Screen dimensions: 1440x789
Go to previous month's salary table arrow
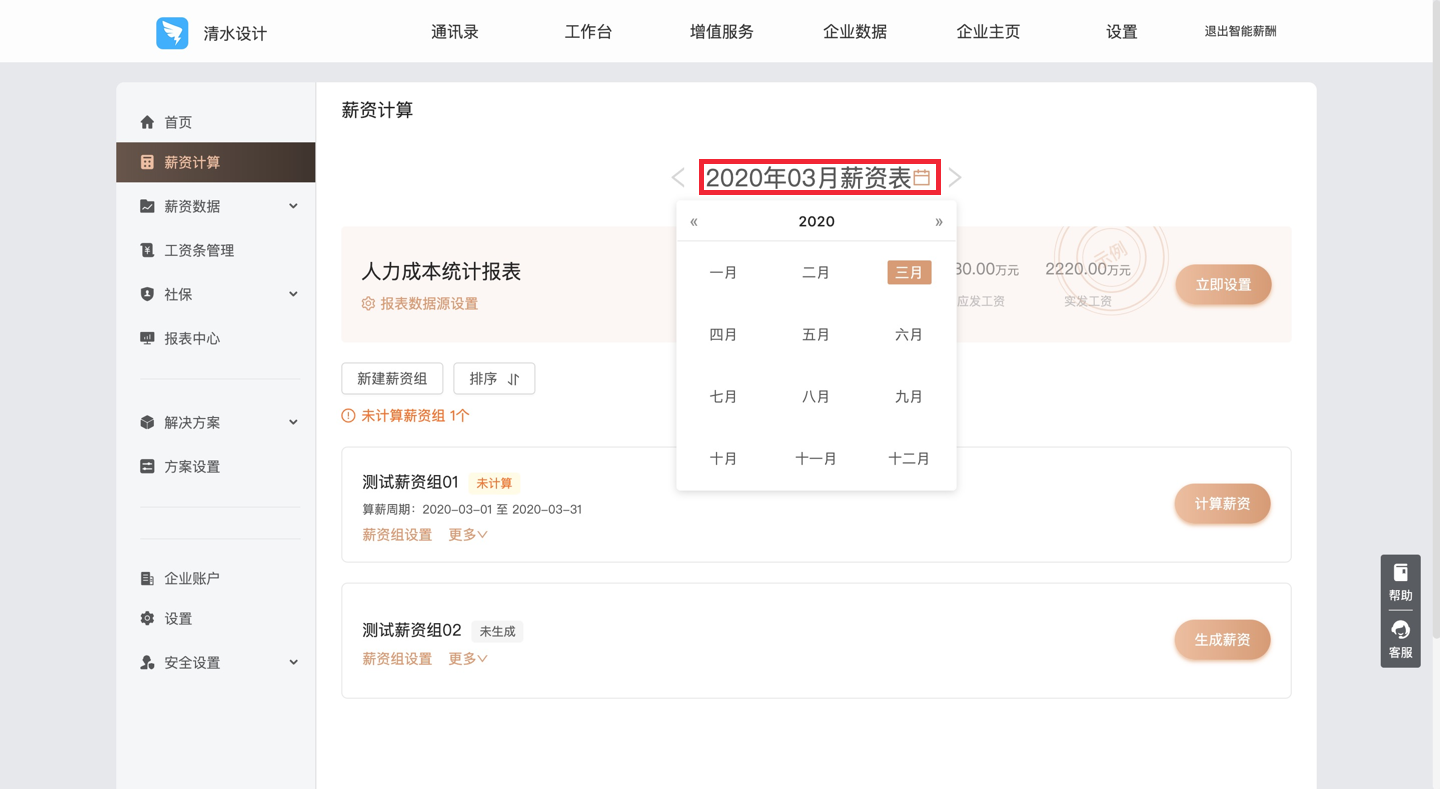point(678,178)
